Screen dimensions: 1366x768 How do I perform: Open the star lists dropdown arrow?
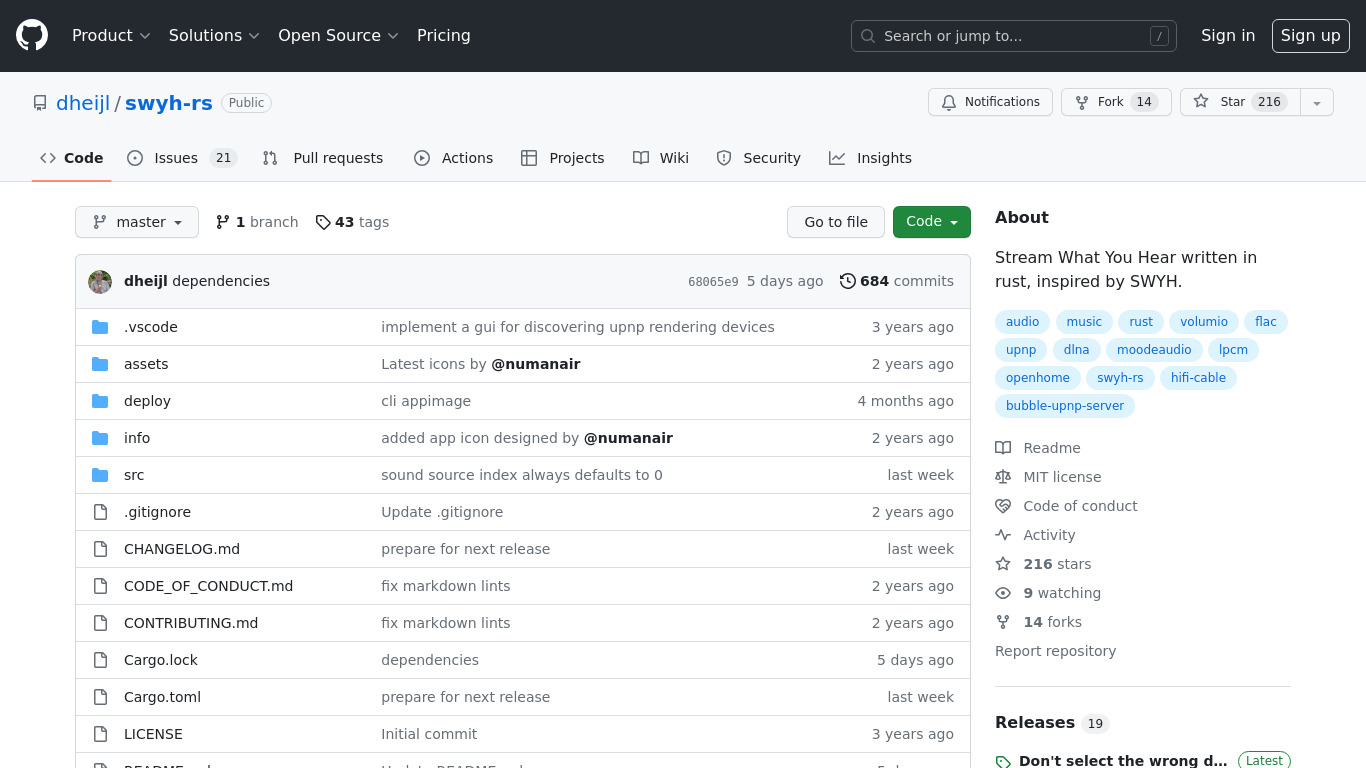click(1317, 102)
